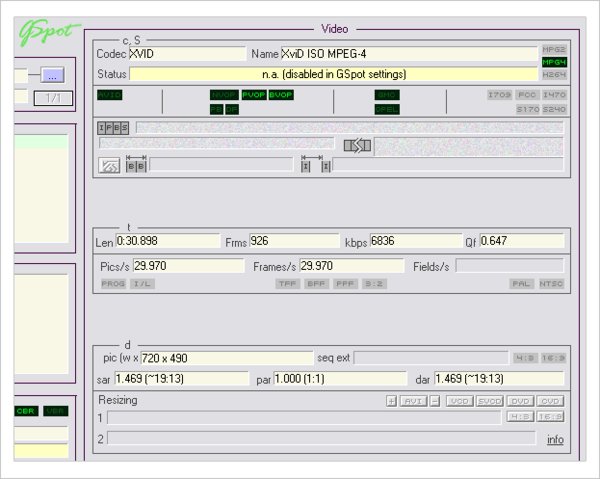Click the NTSC standard indicator
600x479 pixels.
click(551, 283)
